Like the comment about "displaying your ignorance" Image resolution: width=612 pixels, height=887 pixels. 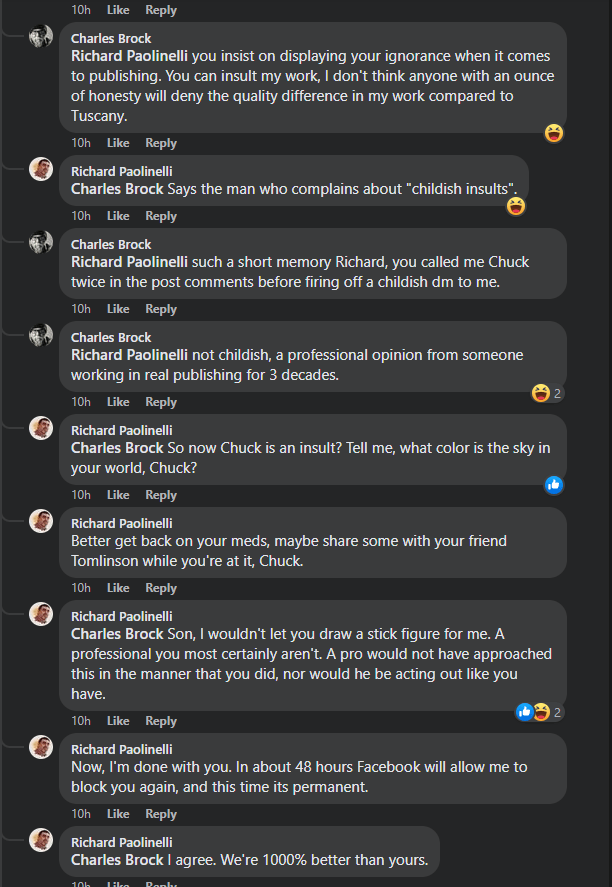pos(118,143)
